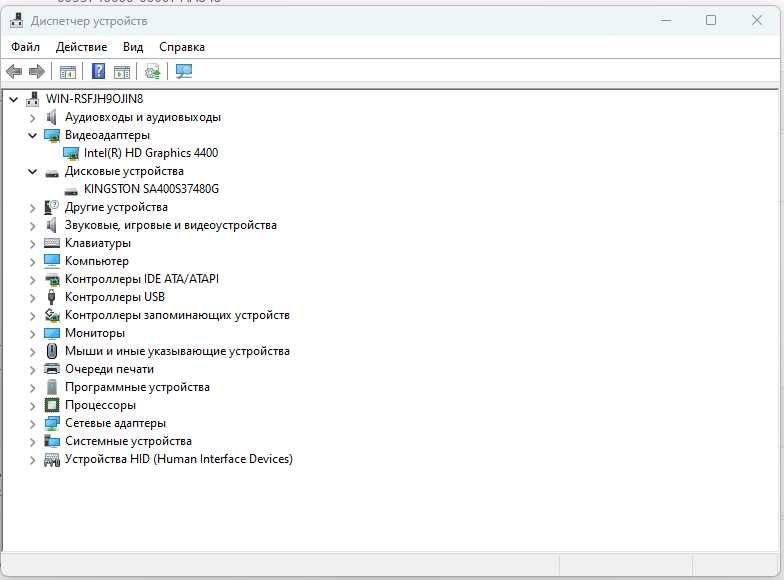Open the Файл menu

[25, 47]
